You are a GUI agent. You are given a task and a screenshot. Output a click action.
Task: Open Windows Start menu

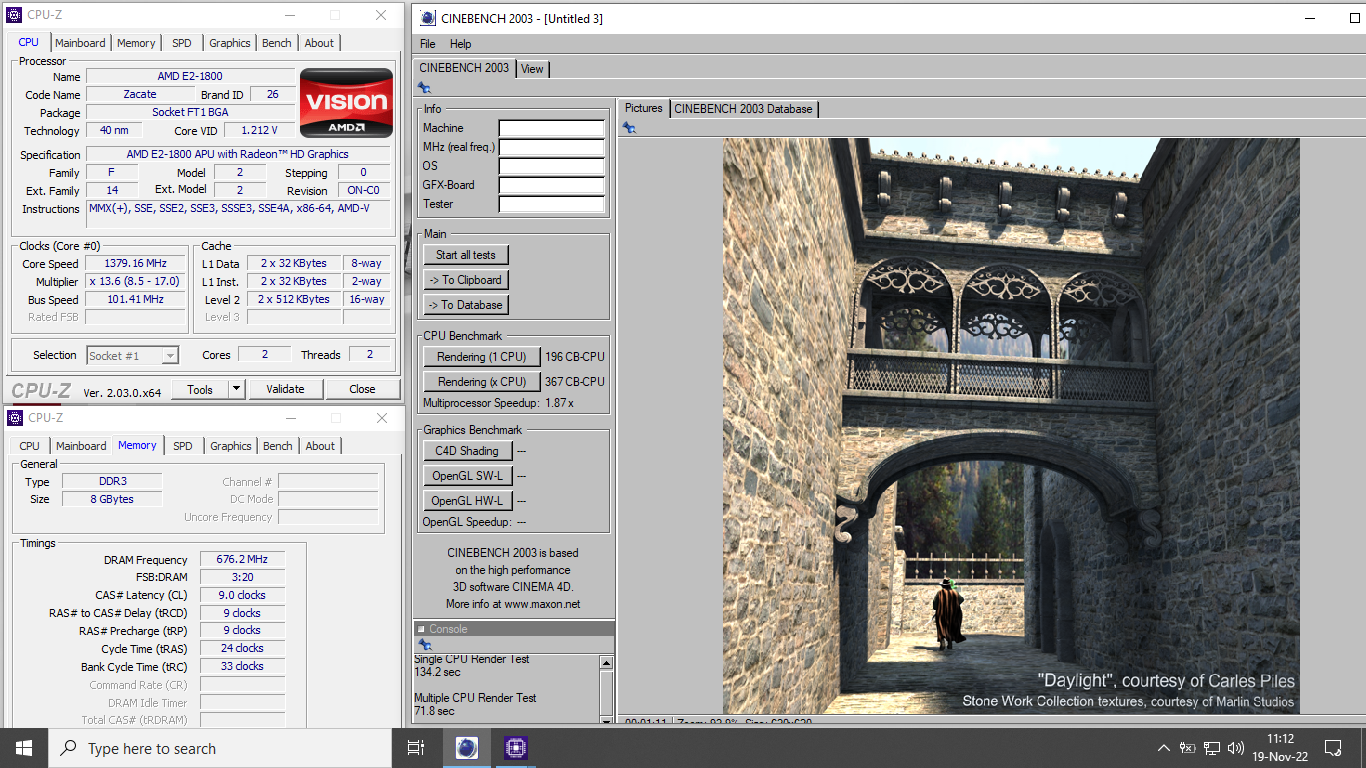[24, 748]
